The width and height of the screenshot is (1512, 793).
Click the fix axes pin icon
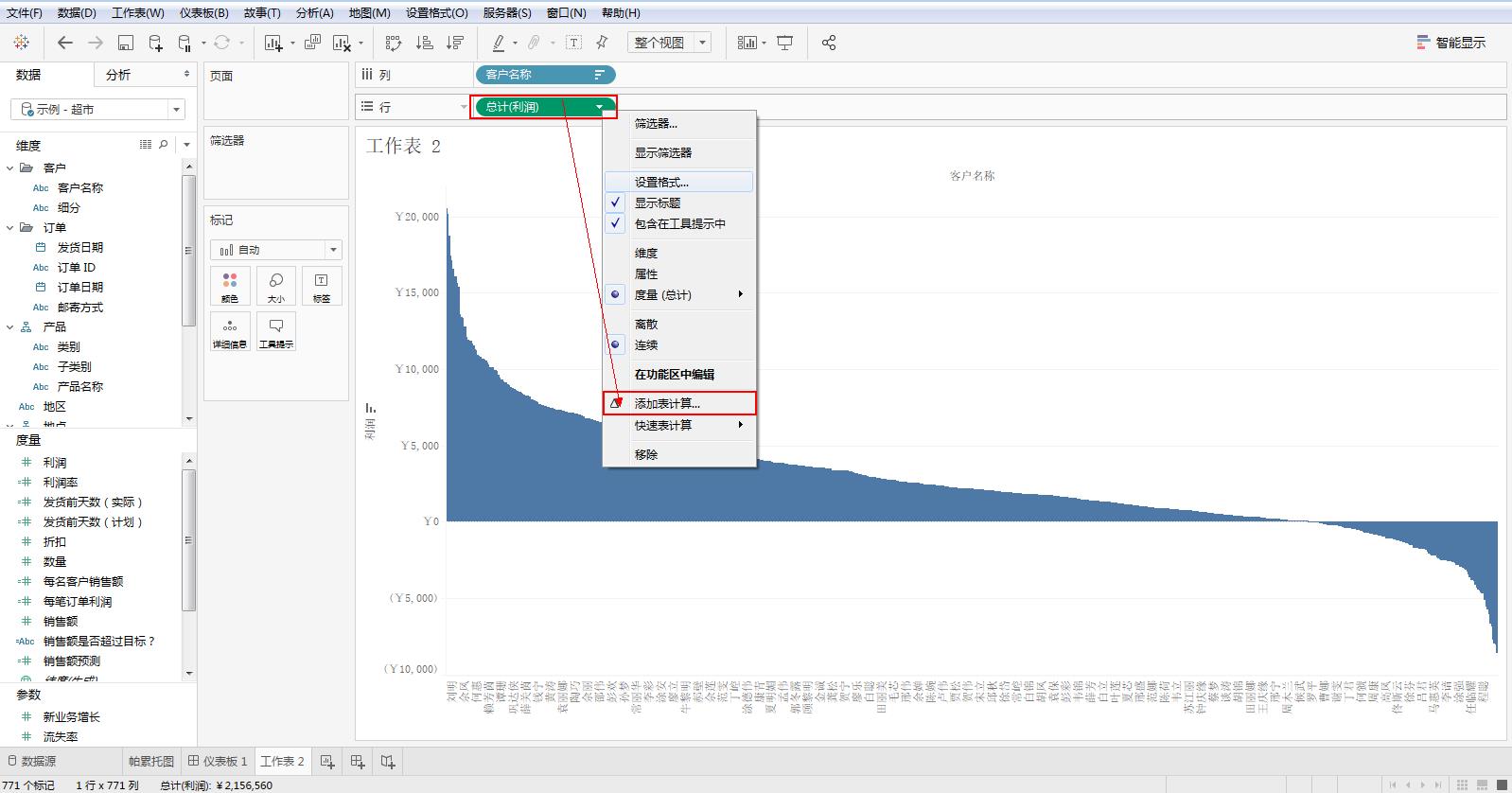tap(602, 43)
